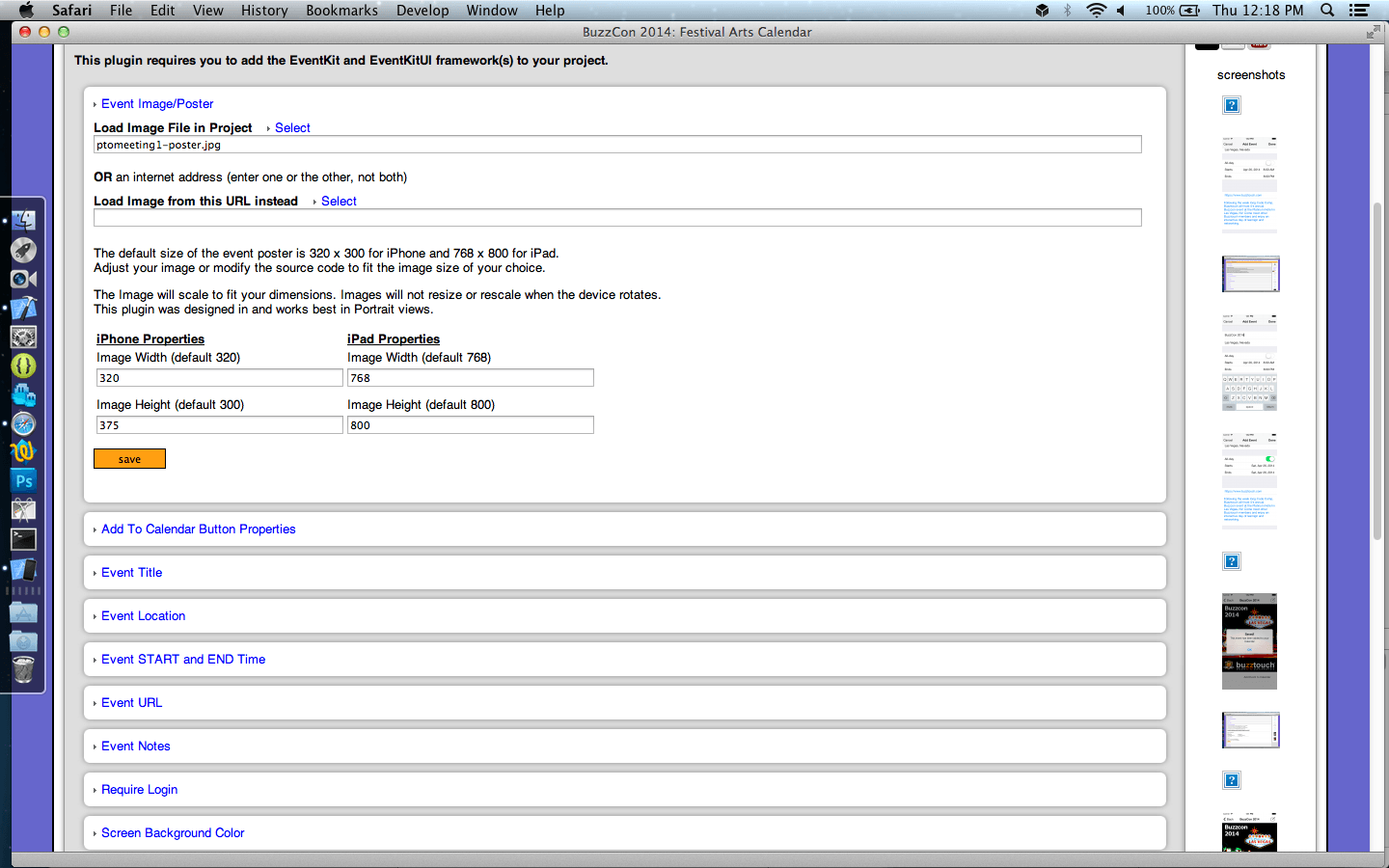1389x868 pixels.
Task: Click iPad Image Height field showing 800
Action: coord(471,425)
